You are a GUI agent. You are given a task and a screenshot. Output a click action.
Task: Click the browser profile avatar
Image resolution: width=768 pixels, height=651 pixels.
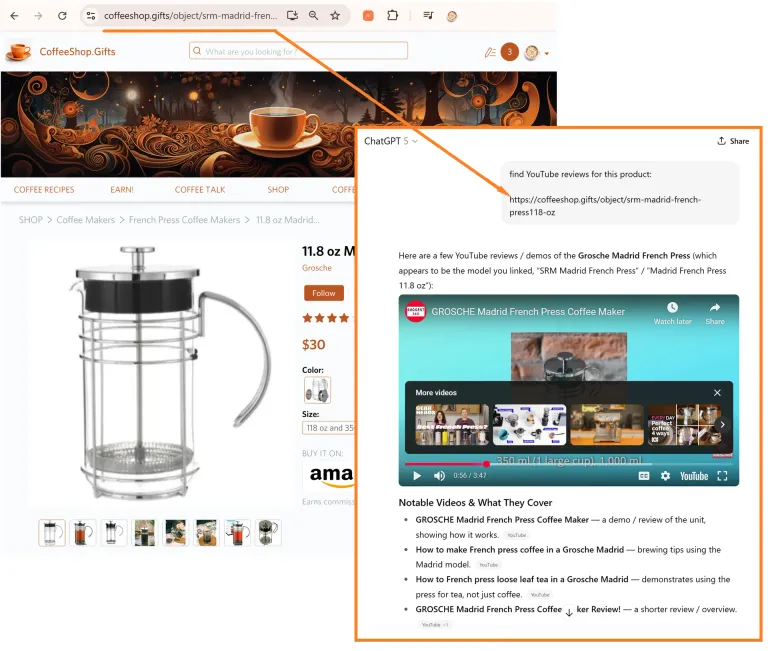pos(452,16)
